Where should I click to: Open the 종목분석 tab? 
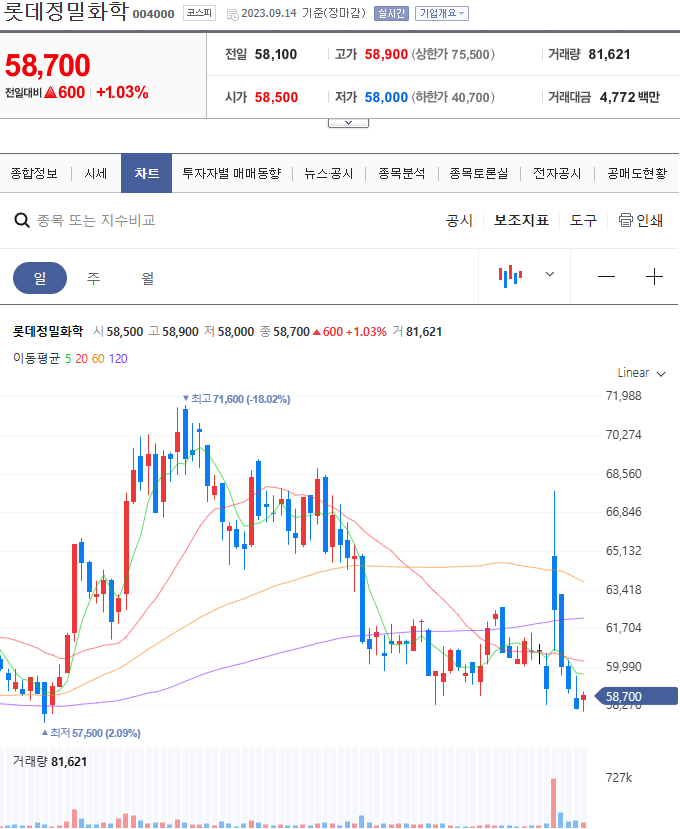402,173
